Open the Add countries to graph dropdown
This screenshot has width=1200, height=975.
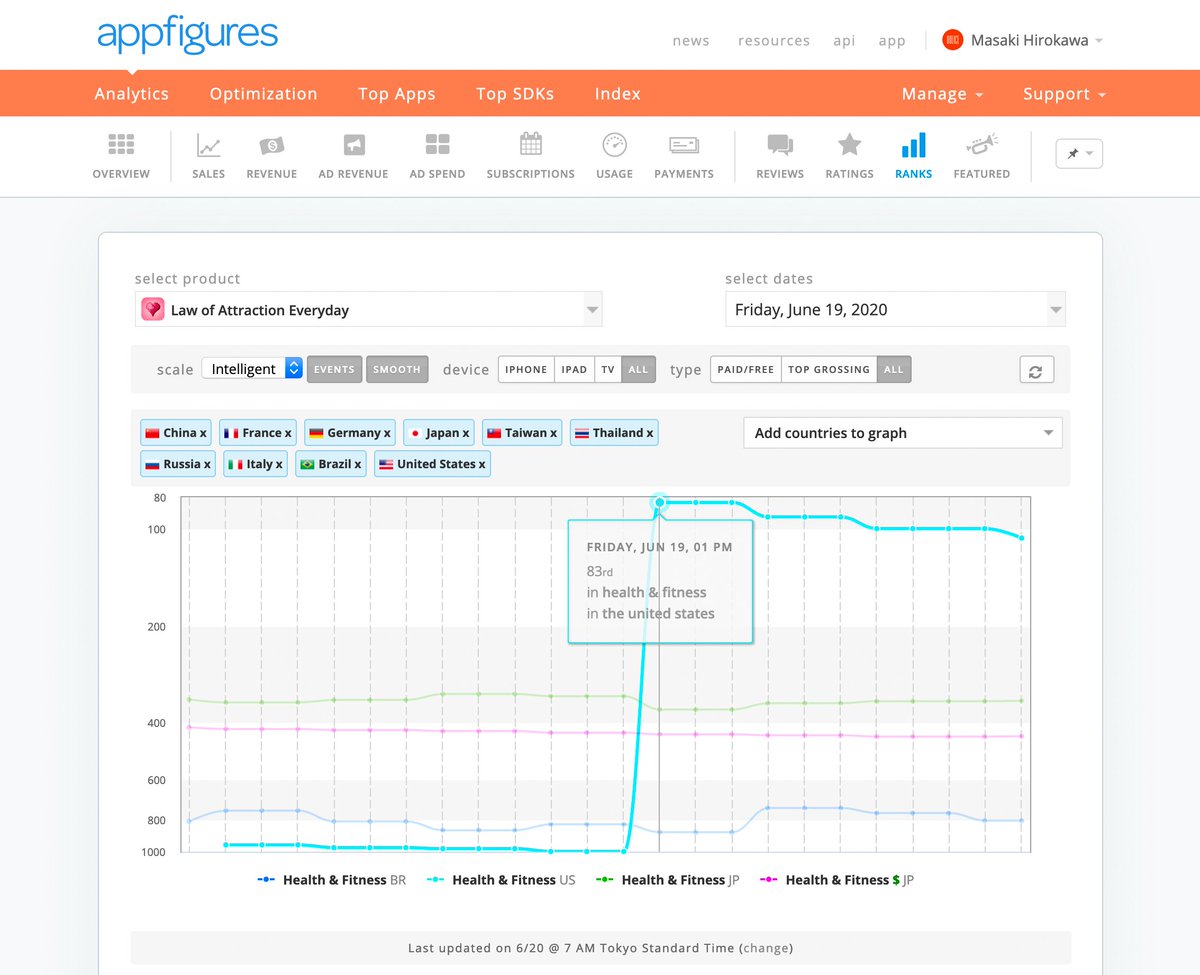903,433
